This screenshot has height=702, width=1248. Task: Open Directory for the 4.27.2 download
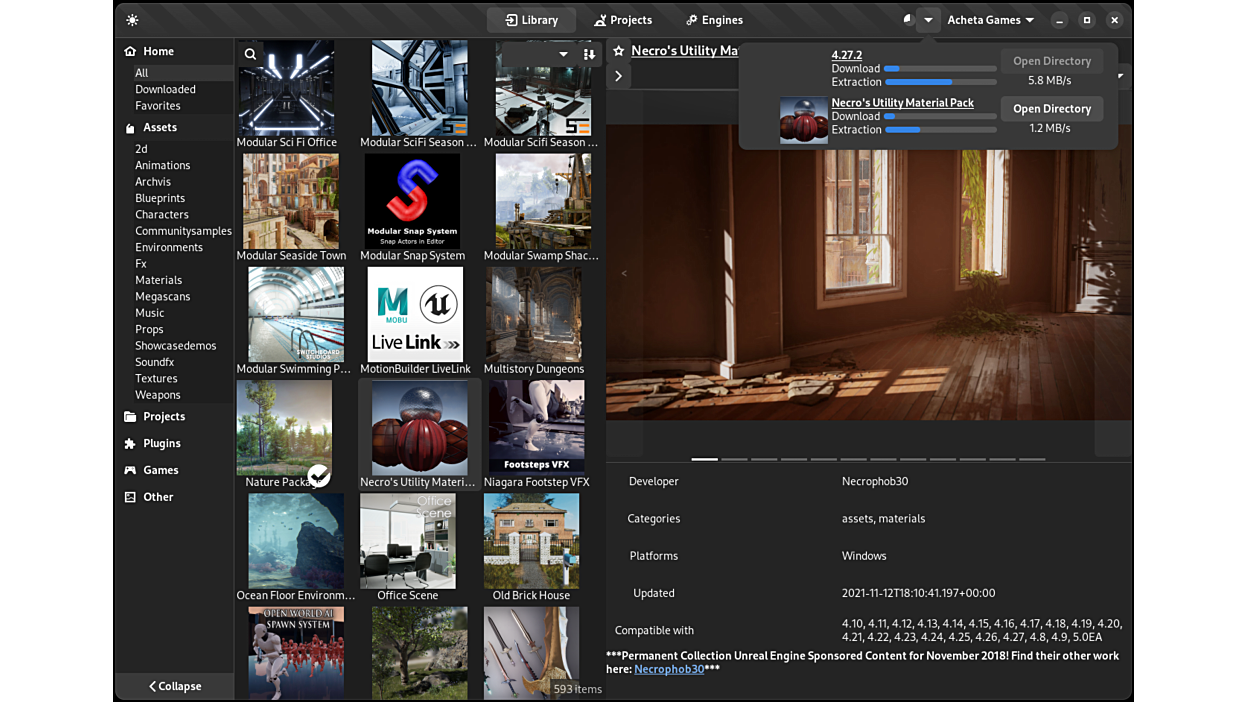coord(1051,60)
